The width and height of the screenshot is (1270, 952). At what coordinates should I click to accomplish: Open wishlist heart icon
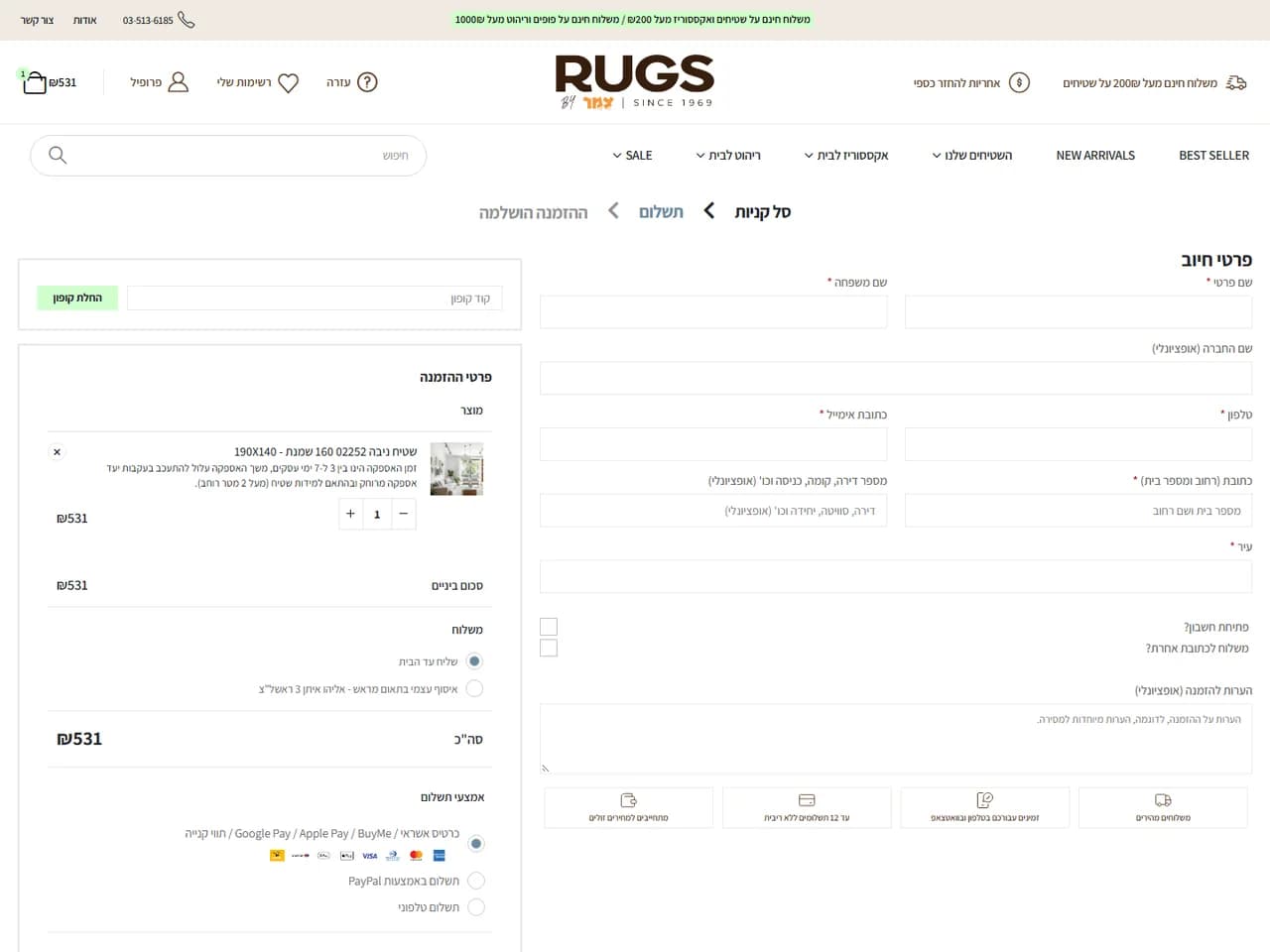289,83
